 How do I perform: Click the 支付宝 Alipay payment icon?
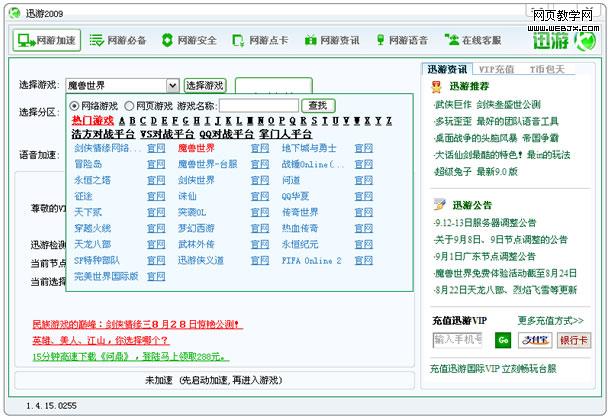pyautogui.click(x=534, y=340)
